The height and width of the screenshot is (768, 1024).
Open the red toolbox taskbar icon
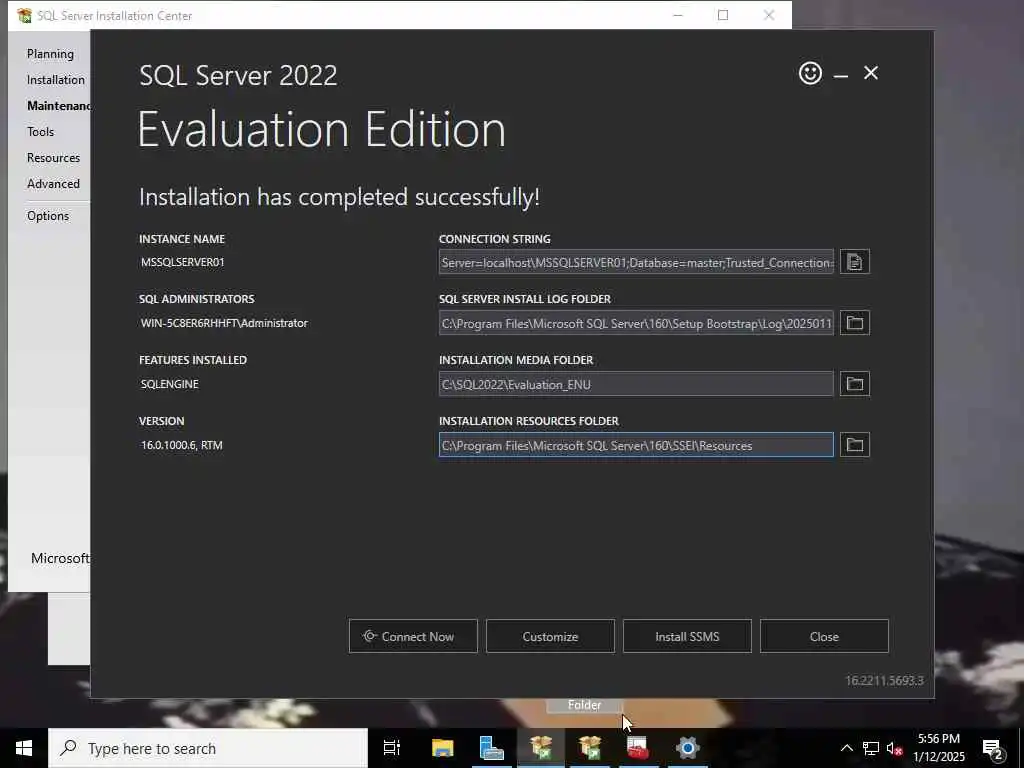click(x=637, y=748)
